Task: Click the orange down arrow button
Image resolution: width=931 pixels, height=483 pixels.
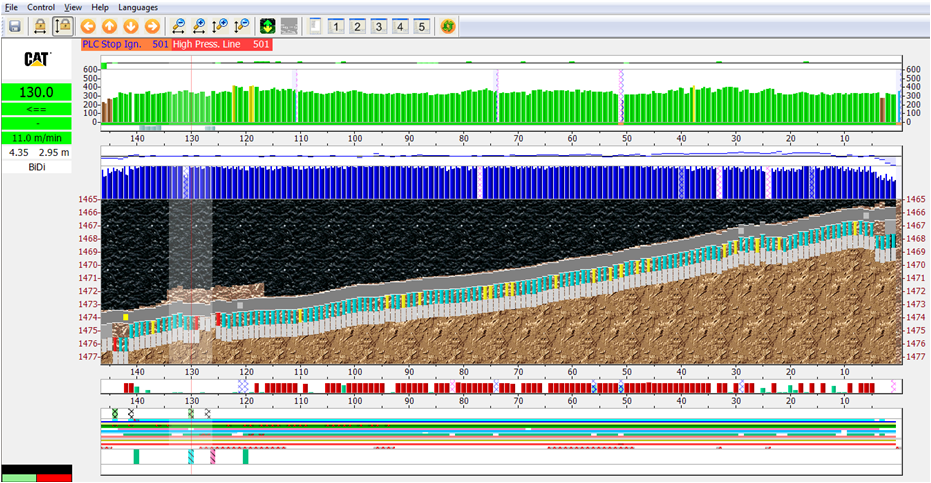Action: (131, 26)
